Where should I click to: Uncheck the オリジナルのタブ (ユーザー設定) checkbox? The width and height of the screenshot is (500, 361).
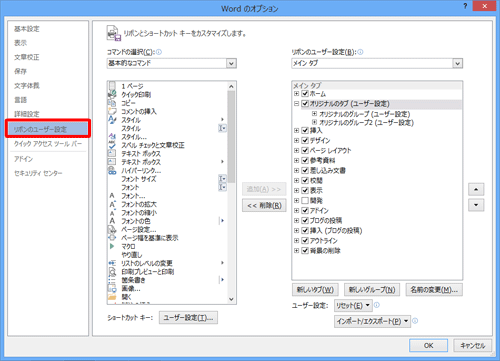[305, 104]
